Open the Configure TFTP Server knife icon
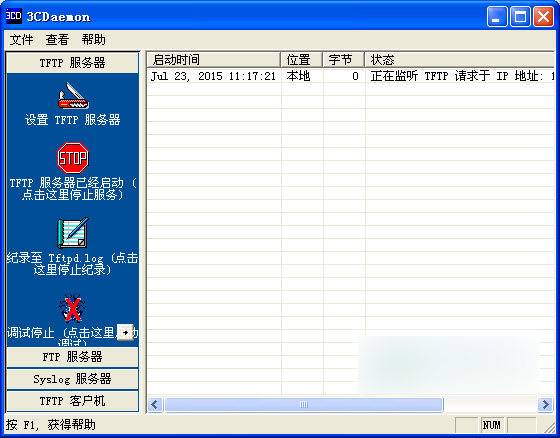 (73, 96)
